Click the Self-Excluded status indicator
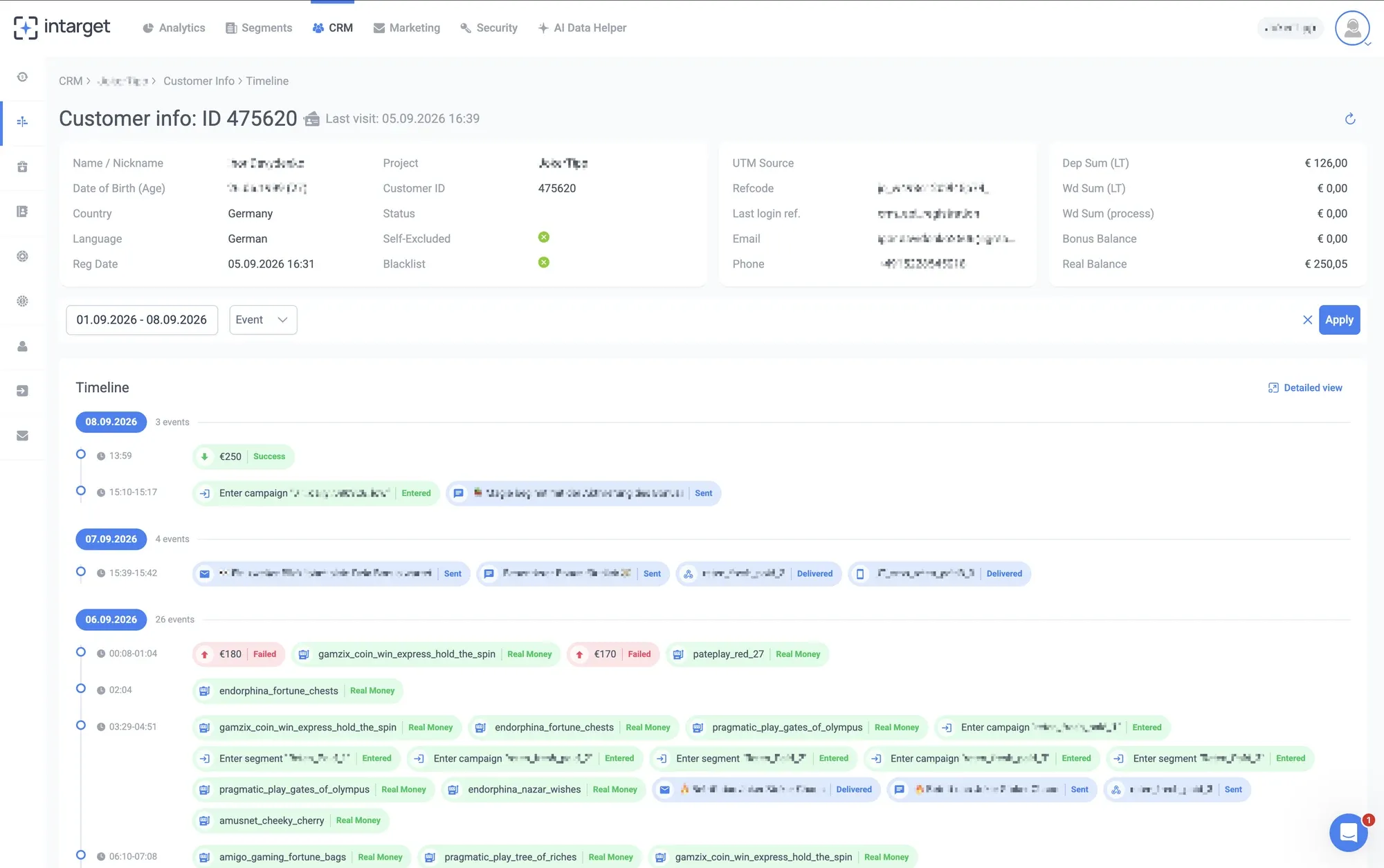Image resolution: width=1384 pixels, height=868 pixels. pos(544,237)
